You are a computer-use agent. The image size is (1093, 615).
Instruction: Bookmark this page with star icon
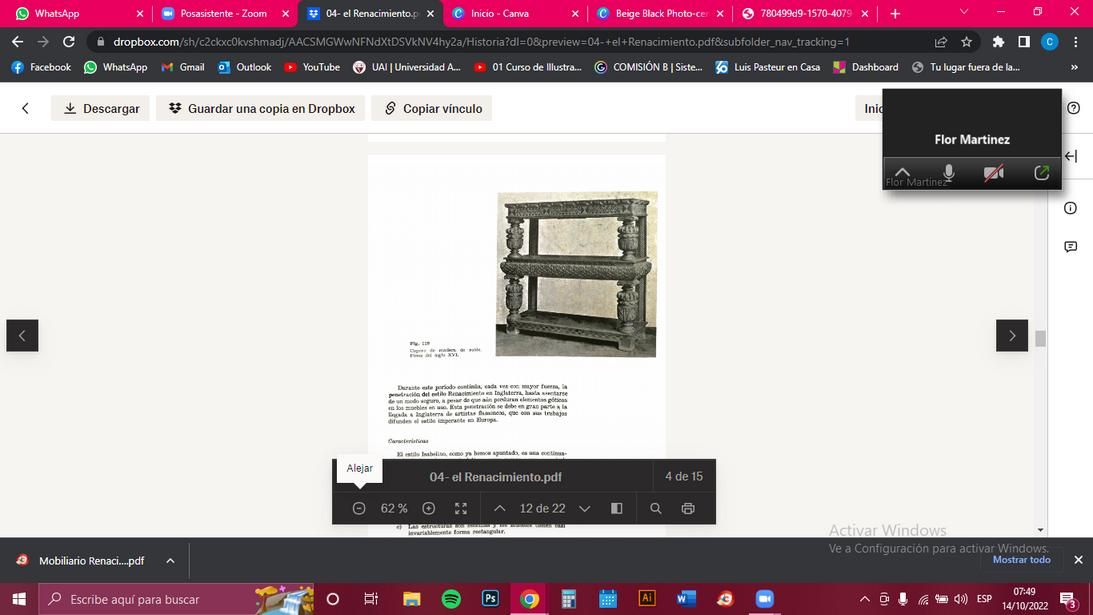tap(966, 42)
